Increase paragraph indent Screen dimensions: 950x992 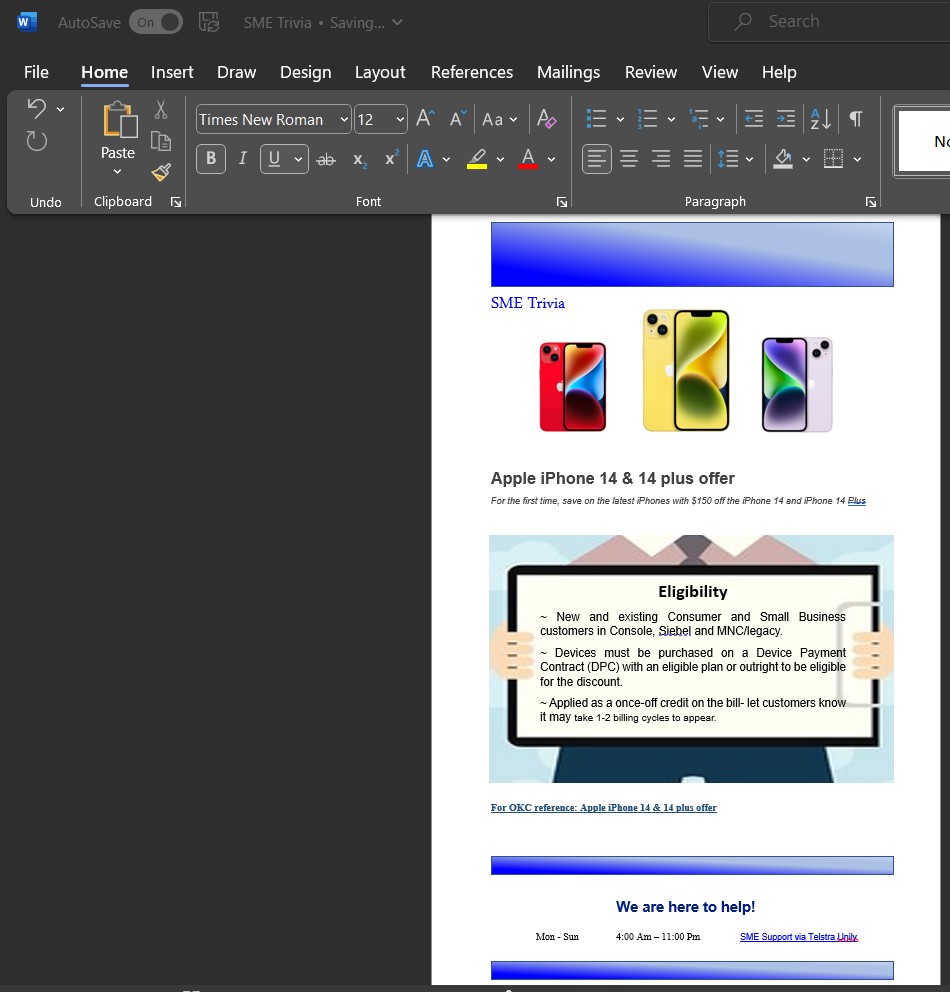786,119
